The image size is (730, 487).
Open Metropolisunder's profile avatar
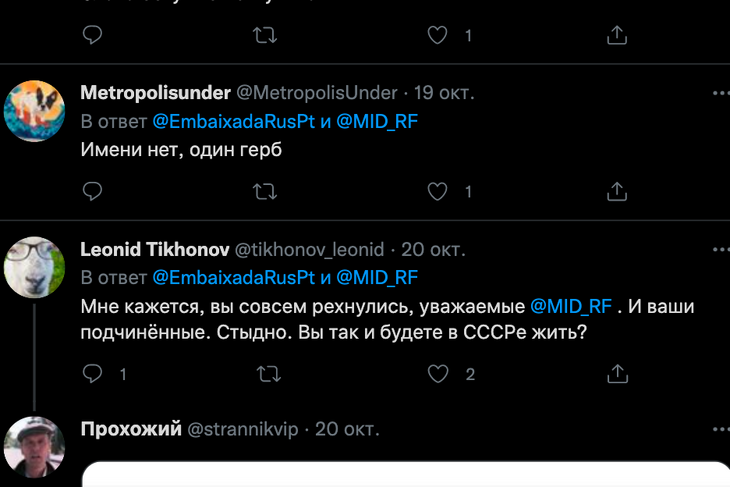35,111
